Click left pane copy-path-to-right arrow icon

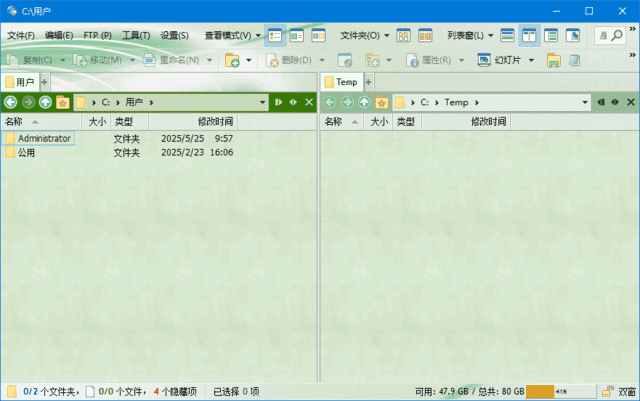278,102
